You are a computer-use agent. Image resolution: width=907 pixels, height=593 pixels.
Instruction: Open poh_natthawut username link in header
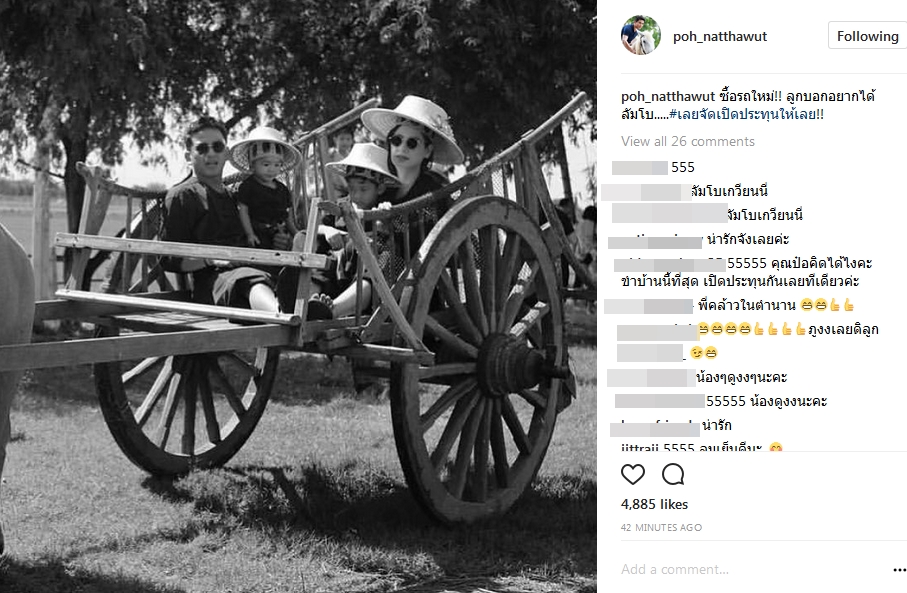pyautogui.click(x=720, y=36)
